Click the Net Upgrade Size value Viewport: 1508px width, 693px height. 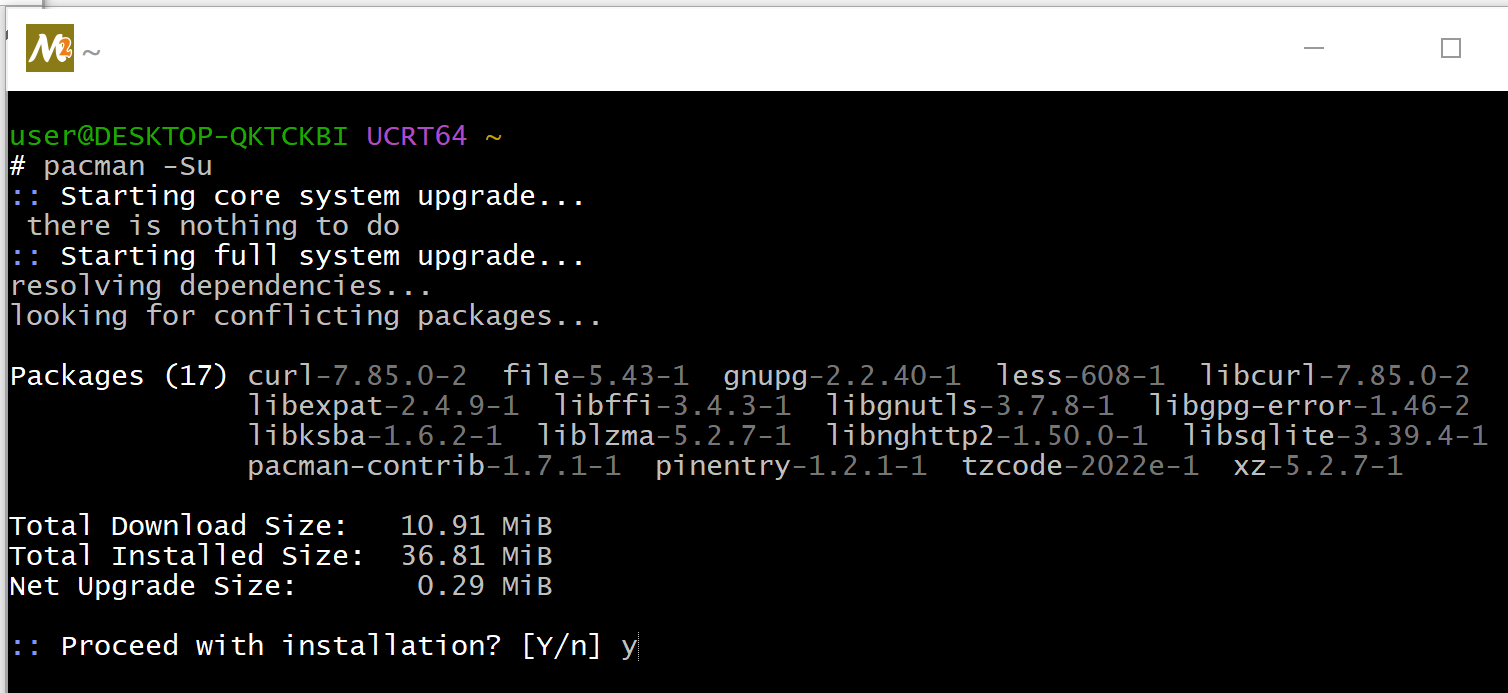[x=484, y=586]
